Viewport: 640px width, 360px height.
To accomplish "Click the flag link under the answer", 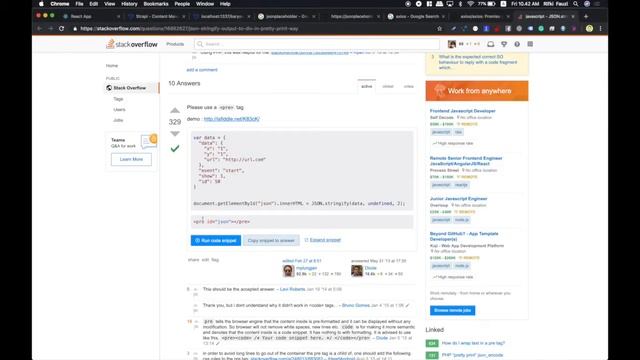I will tap(215, 260).
